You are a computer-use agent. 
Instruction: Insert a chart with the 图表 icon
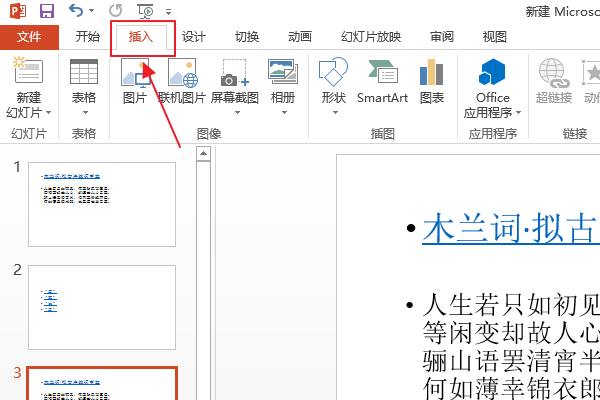pyautogui.click(x=431, y=72)
